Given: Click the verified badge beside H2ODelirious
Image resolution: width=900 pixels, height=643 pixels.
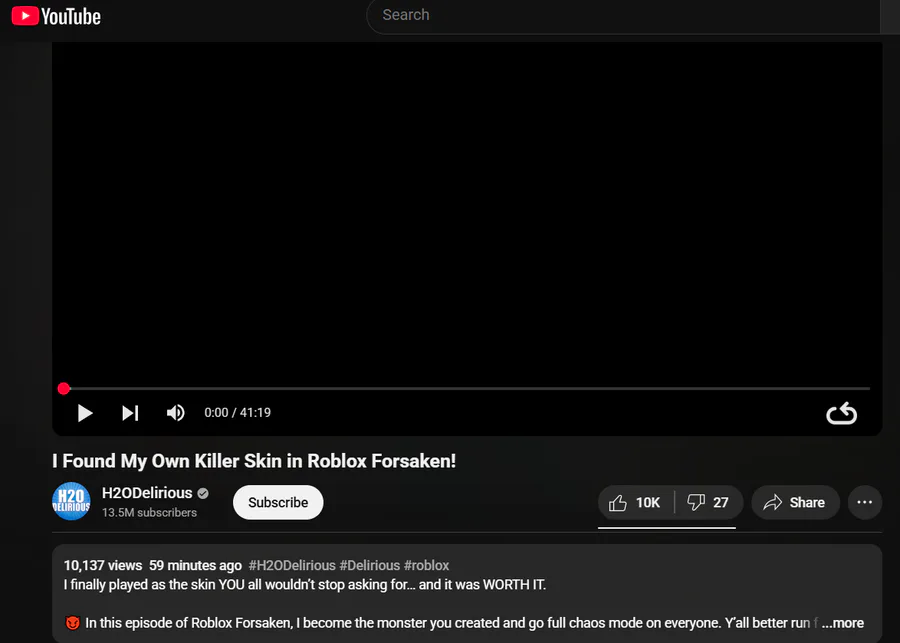Looking at the screenshot, I should click(203, 493).
